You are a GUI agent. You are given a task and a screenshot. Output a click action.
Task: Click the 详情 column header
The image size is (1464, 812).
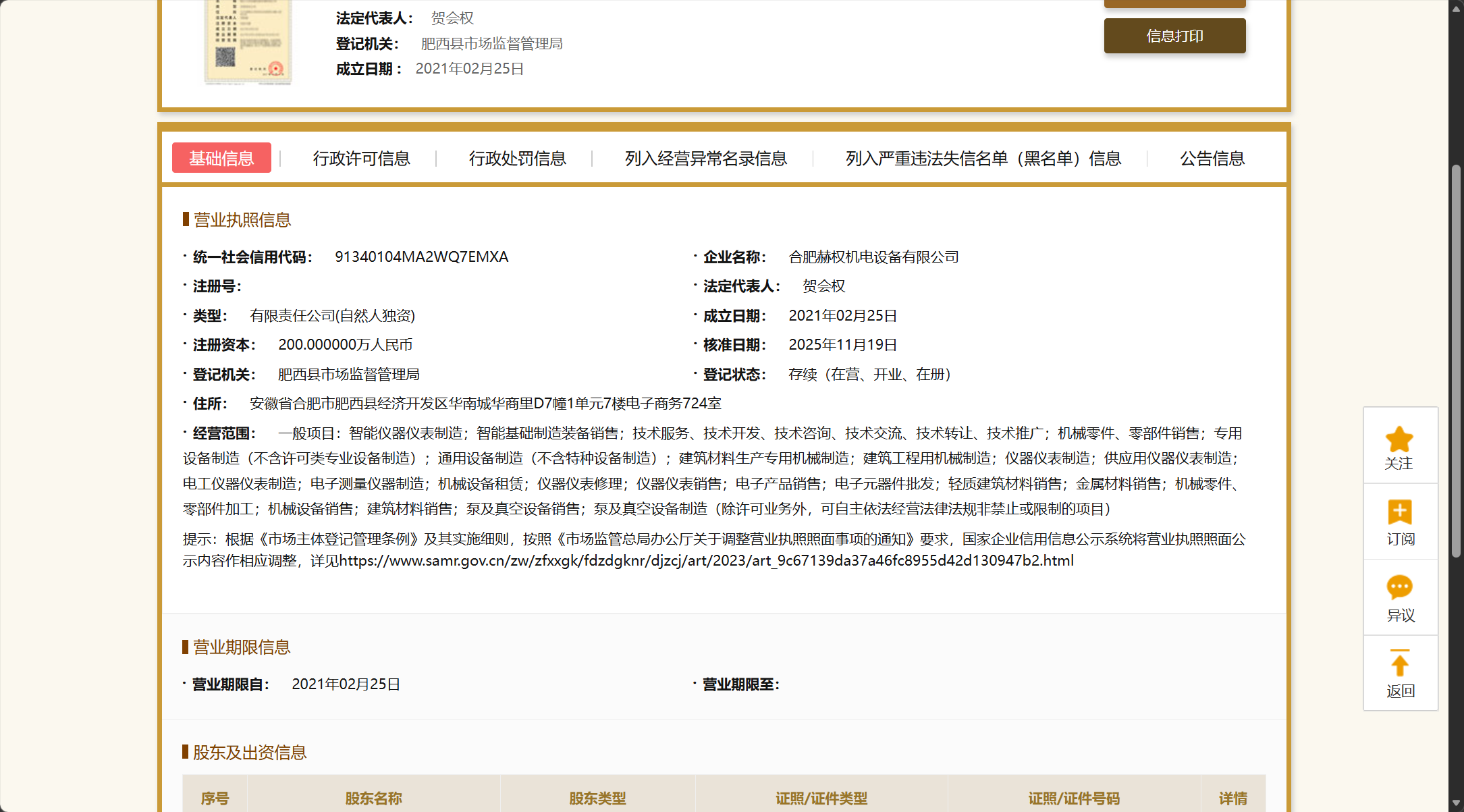[x=1232, y=799]
